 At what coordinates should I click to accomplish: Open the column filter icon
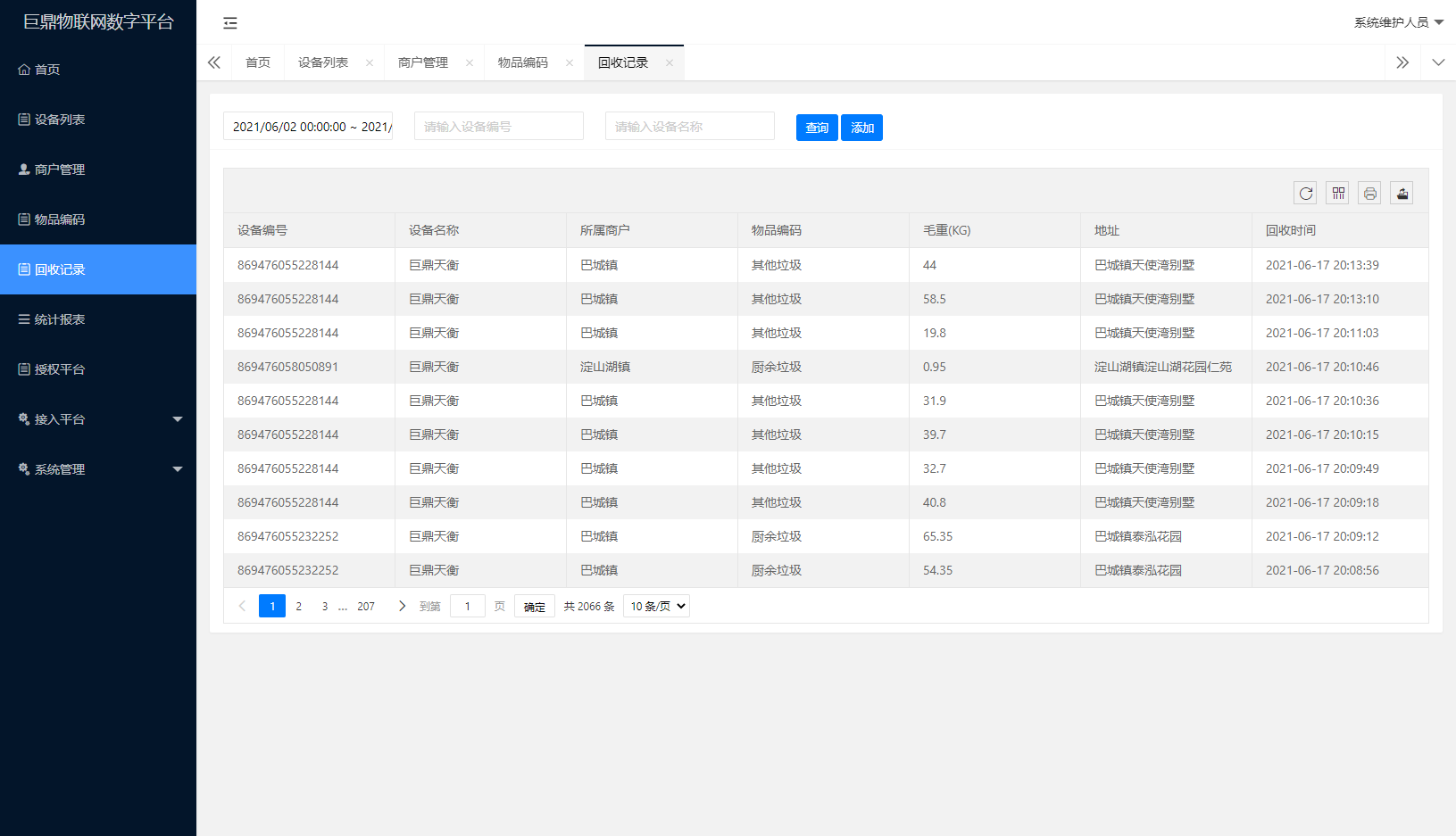click(1337, 193)
